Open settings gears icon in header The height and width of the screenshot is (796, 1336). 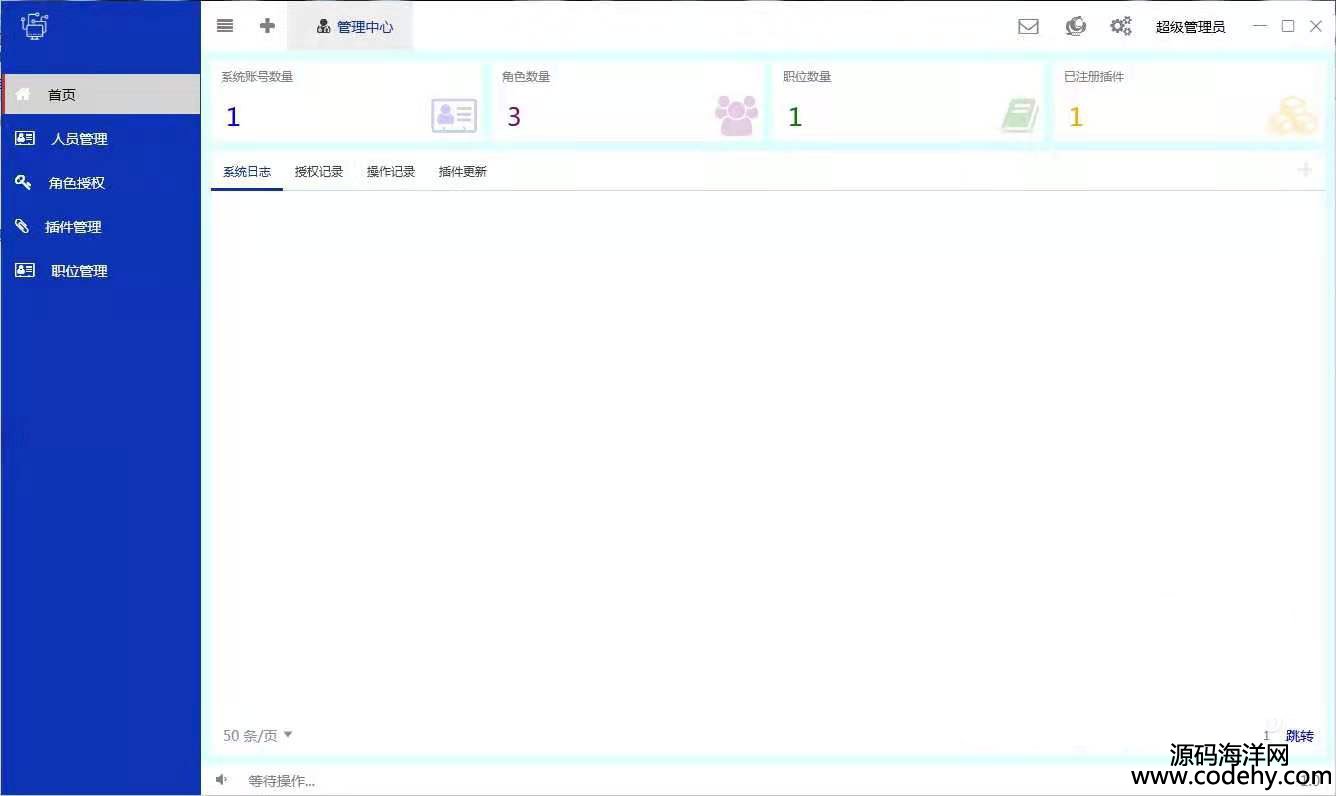[1121, 27]
